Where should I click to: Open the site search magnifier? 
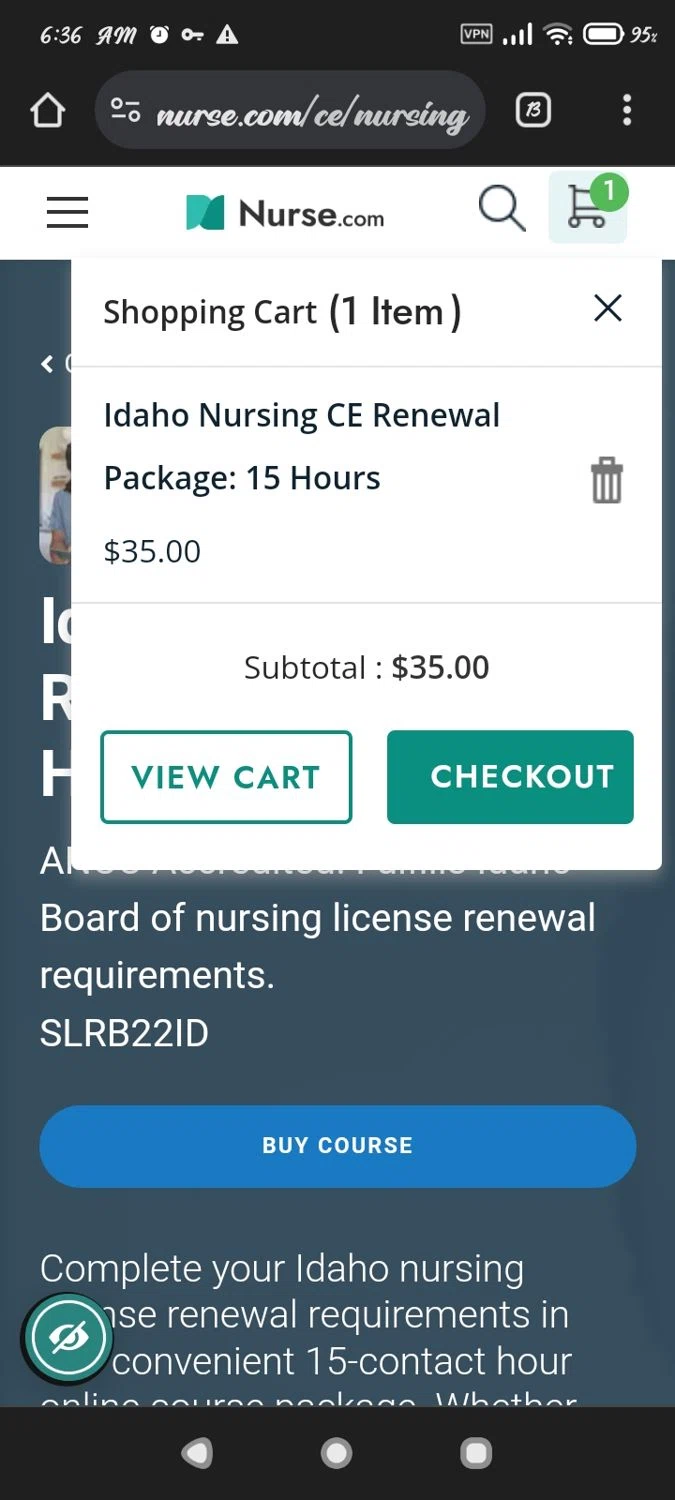tap(501, 210)
